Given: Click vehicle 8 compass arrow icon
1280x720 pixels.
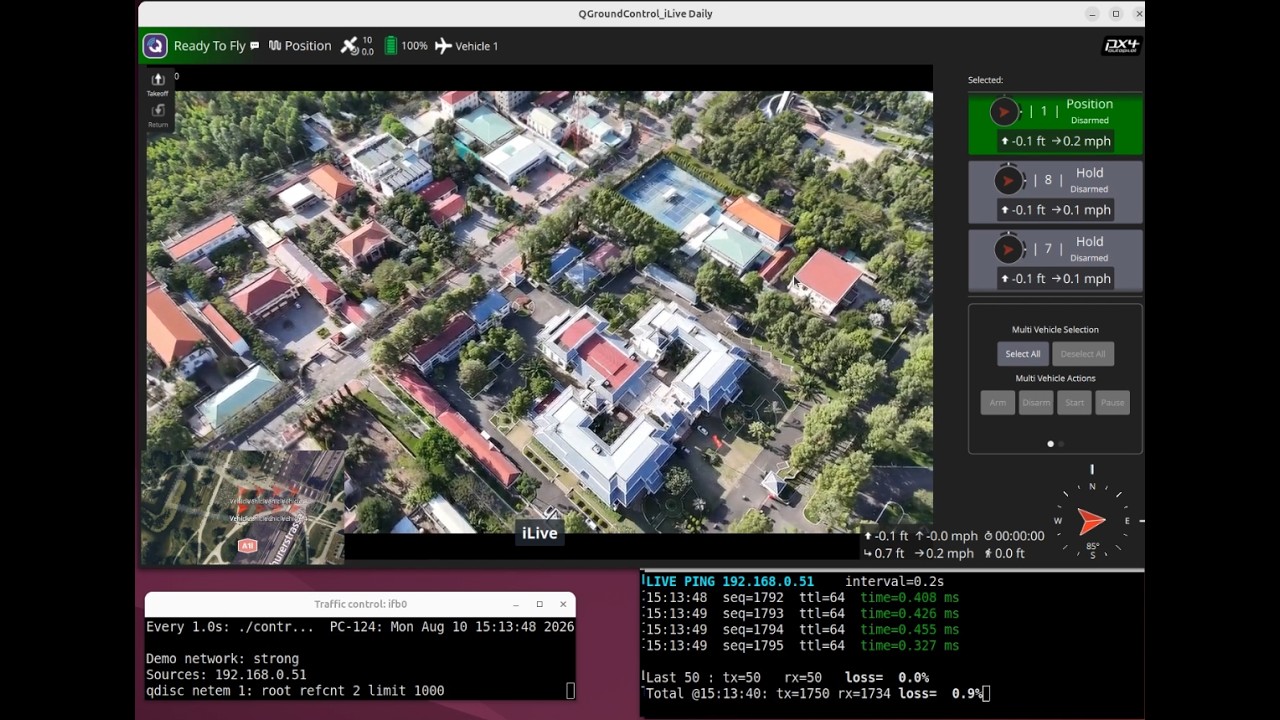Looking at the screenshot, I should 1008,181.
